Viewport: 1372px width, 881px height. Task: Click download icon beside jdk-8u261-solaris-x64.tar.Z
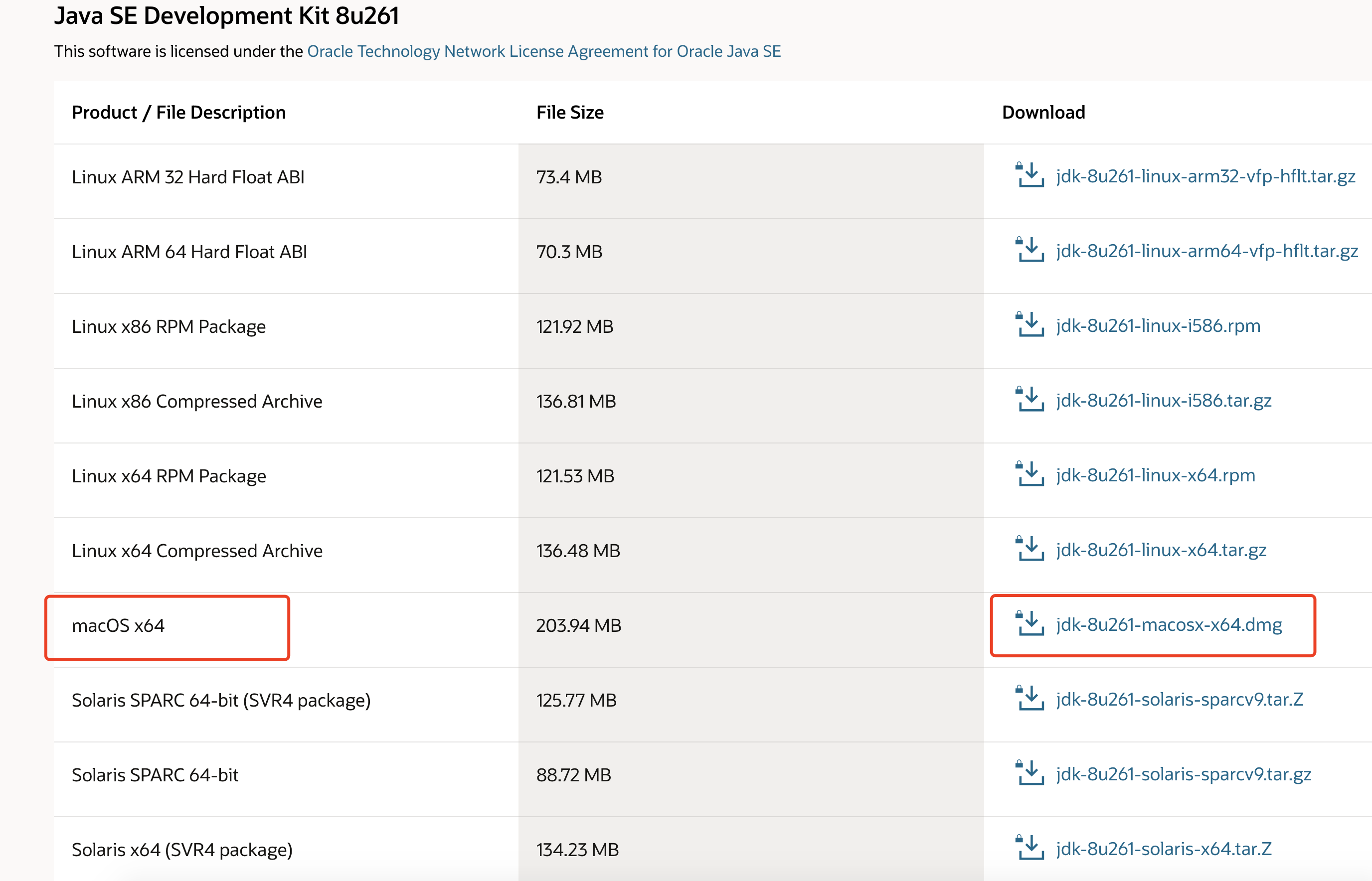tap(1029, 848)
